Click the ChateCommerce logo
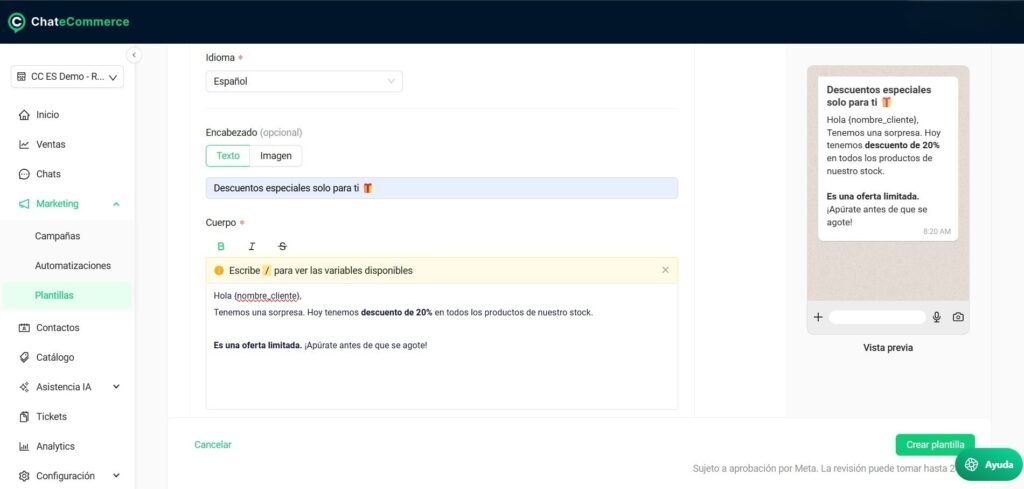 68,22
